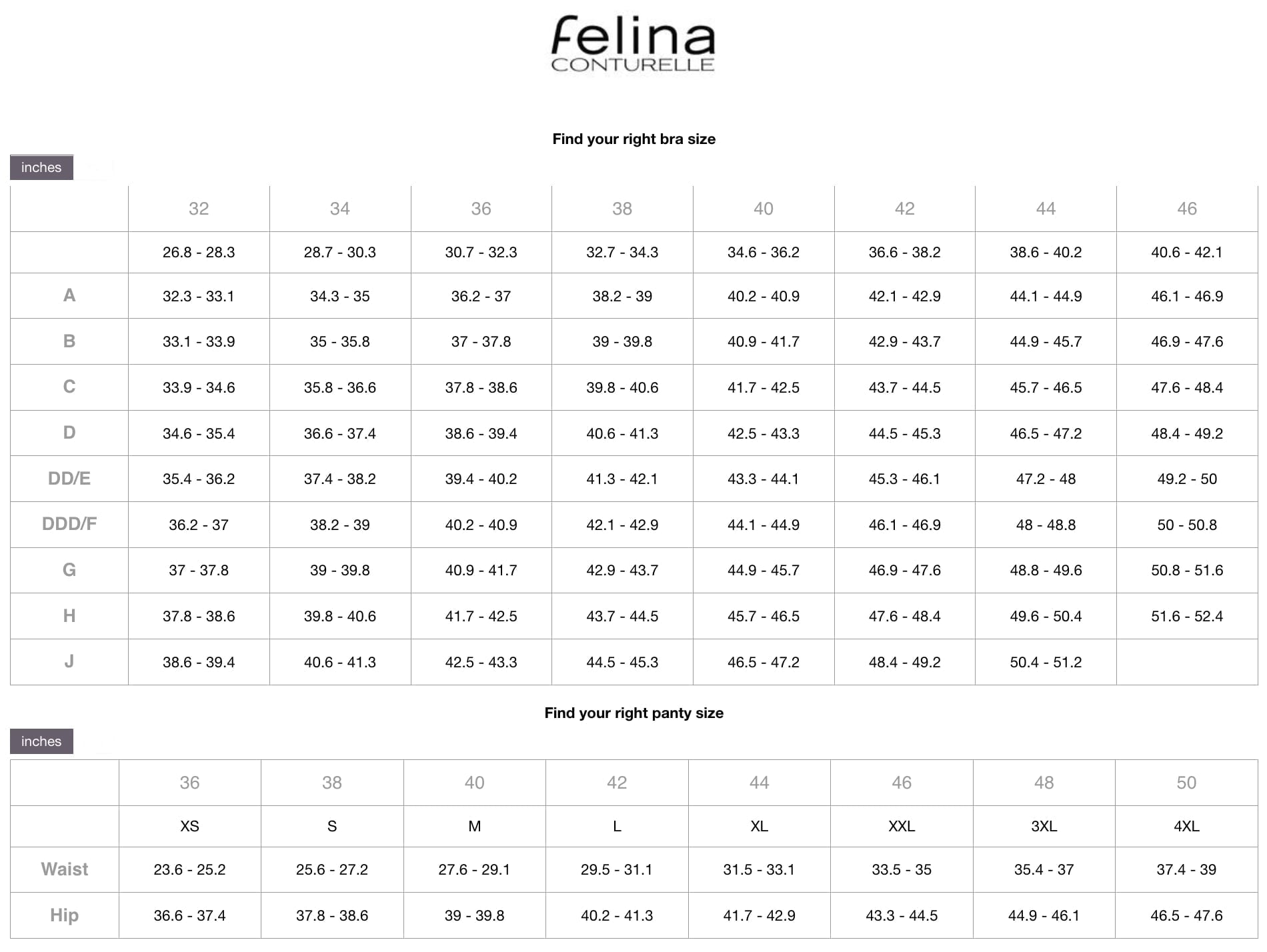Click the Felina Conturelle logo
Image resolution: width=1267 pixels, height=952 pixels.
click(x=633, y=44)
